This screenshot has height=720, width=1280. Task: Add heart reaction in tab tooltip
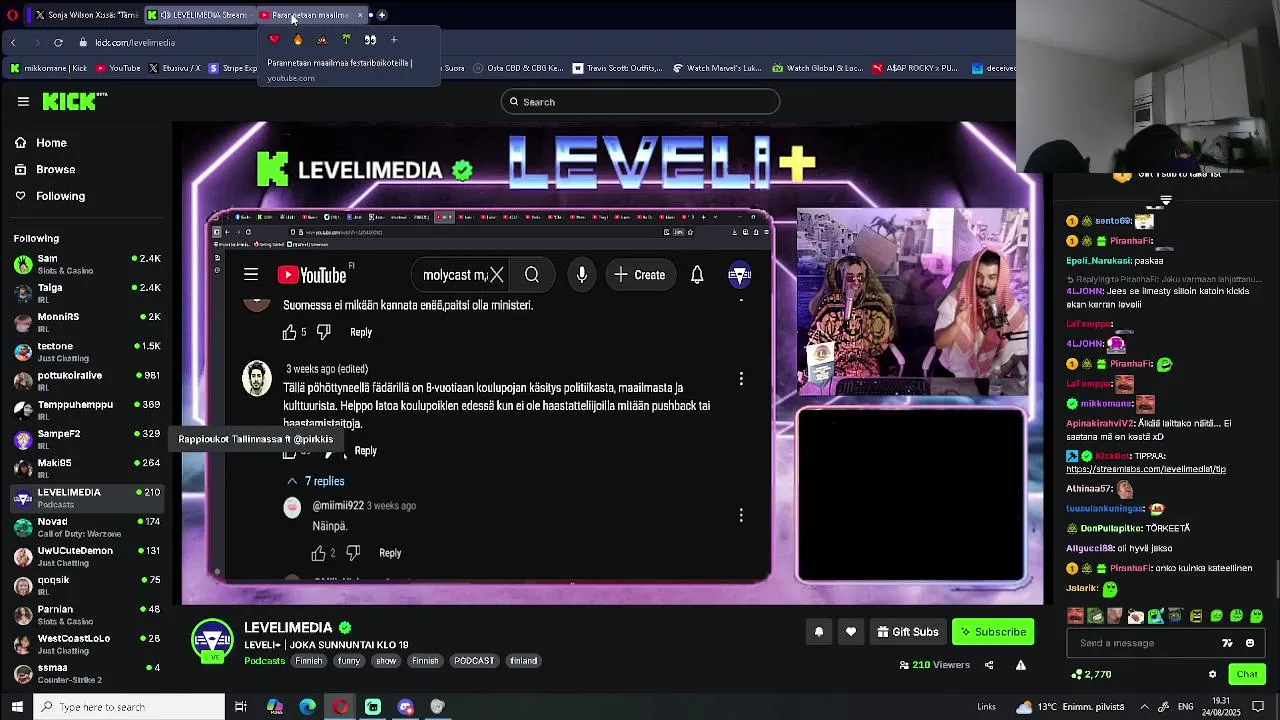[x=274, y=40]
